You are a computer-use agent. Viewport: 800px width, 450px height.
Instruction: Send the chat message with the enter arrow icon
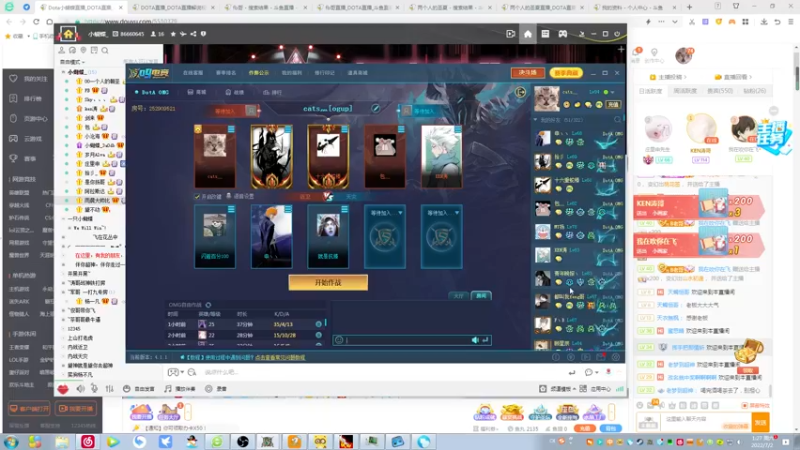[485, 340]
